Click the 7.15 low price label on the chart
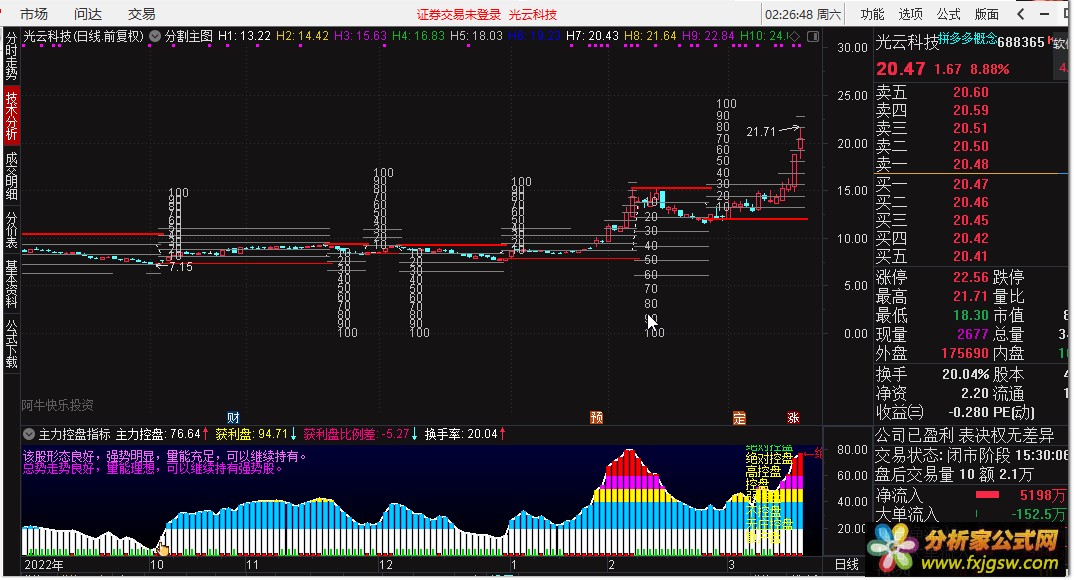 tap(180, 267)
